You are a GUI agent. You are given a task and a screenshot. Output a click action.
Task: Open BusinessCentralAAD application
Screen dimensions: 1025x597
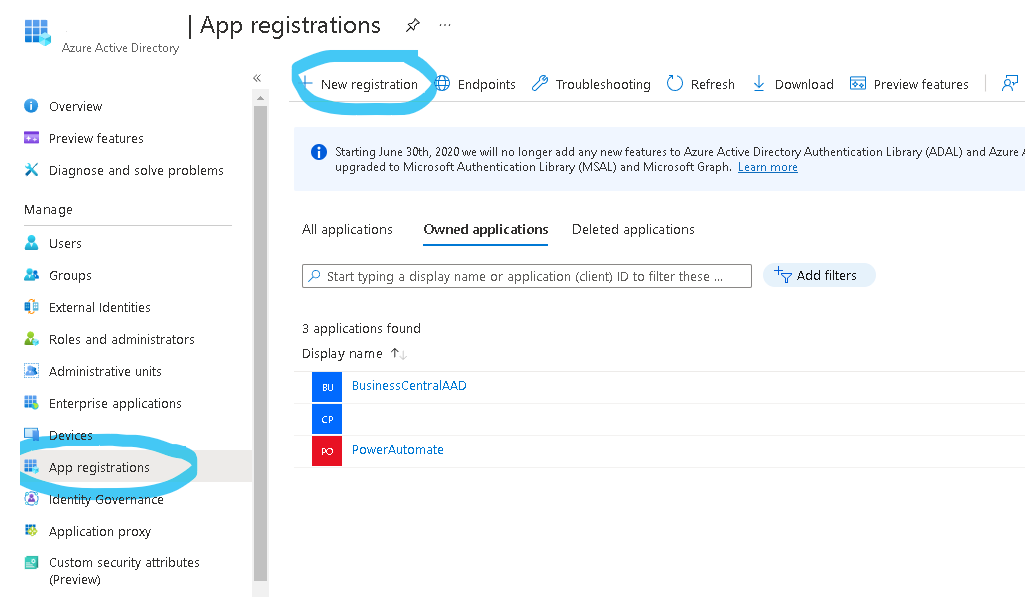409,386
